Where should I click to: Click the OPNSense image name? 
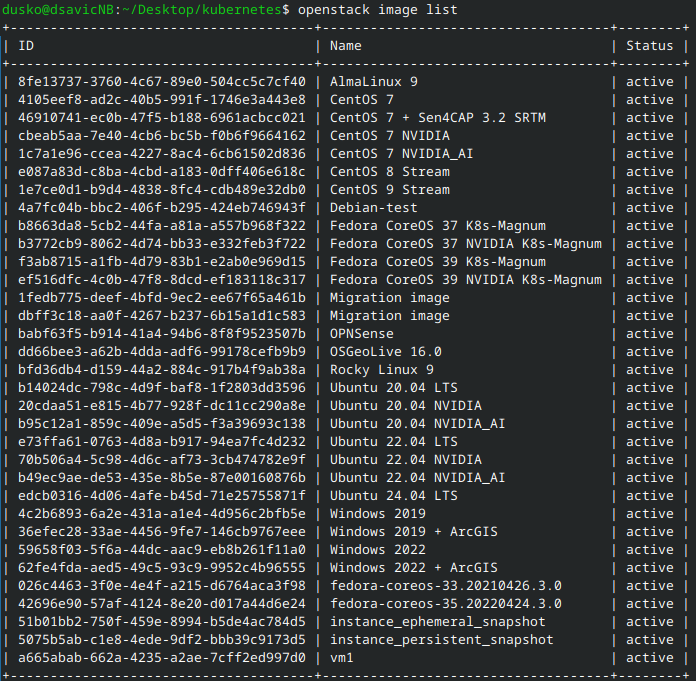(362, 334)
